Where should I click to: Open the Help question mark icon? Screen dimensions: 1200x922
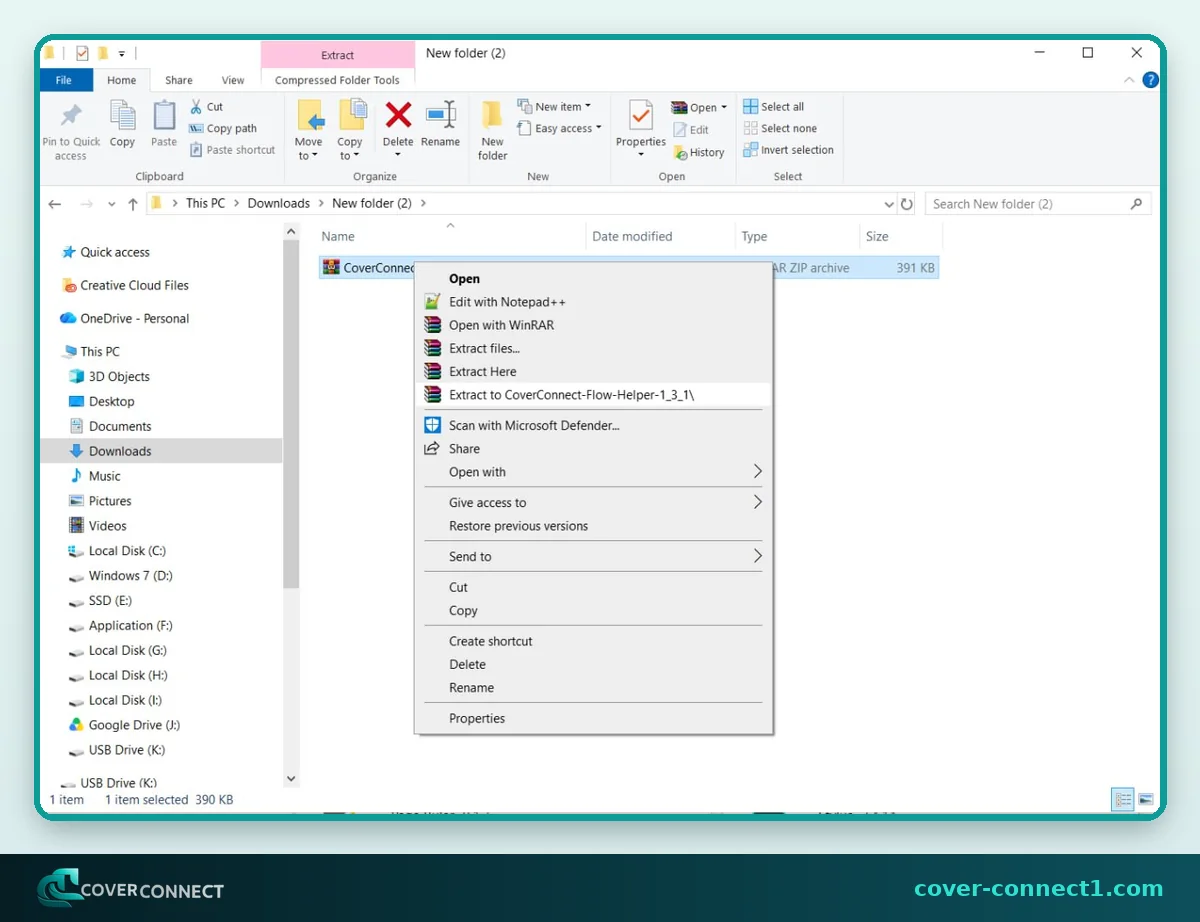pos(1150,80)
